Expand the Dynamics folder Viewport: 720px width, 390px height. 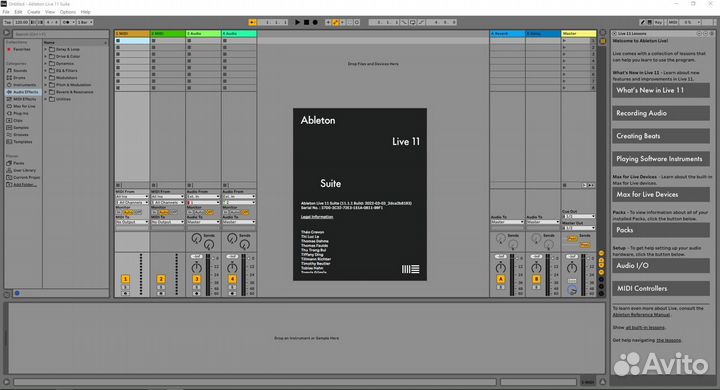point(46,63)
